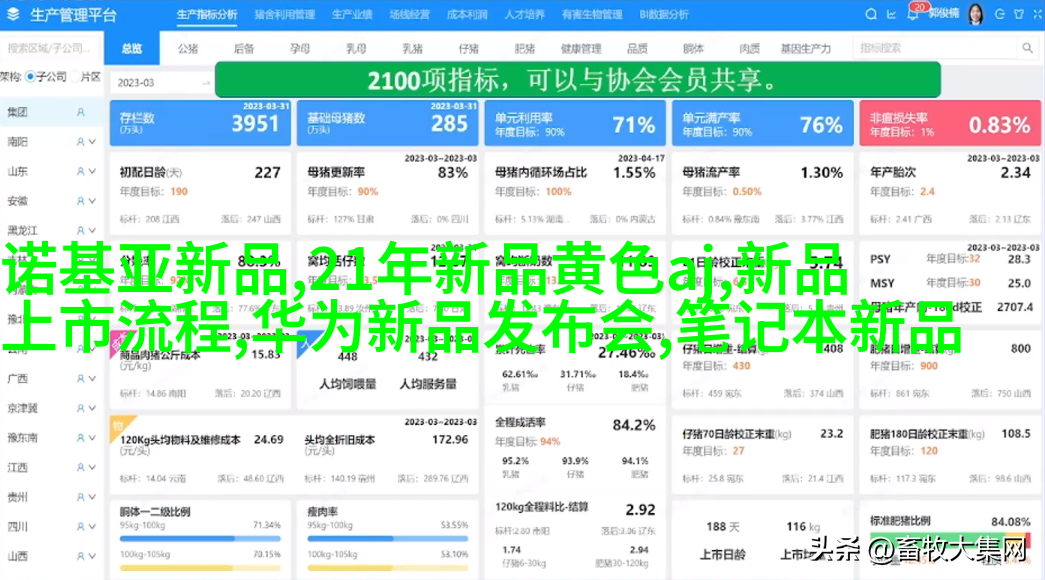Click the '头均全折旧成本' indicator title

tap(339, 440)
